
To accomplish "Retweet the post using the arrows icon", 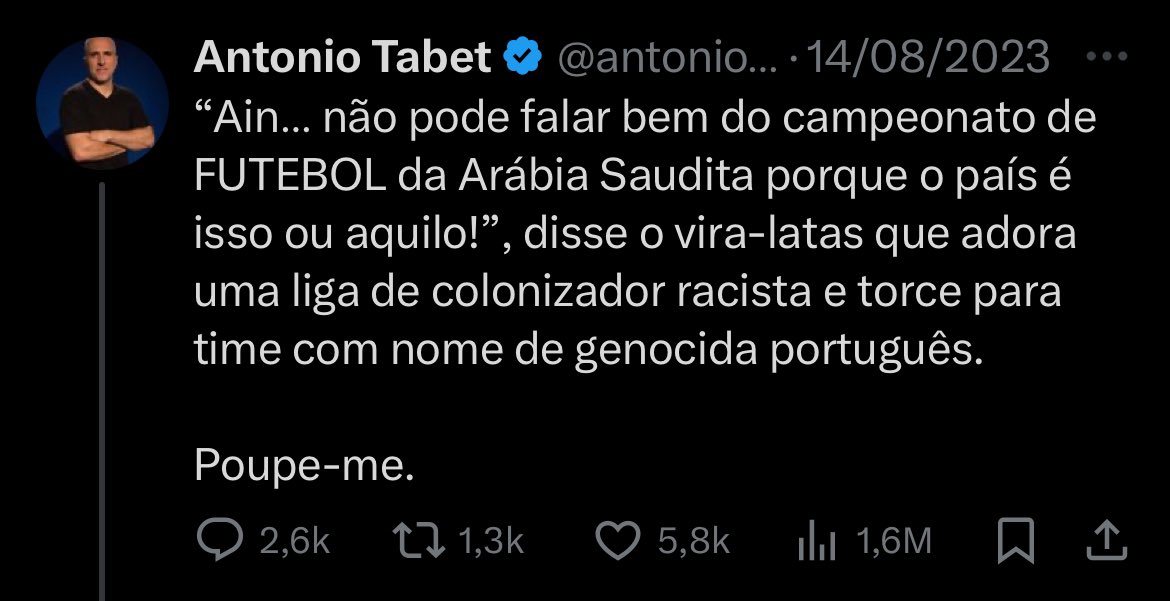I will pyautogui.click(x=420, y=541).
